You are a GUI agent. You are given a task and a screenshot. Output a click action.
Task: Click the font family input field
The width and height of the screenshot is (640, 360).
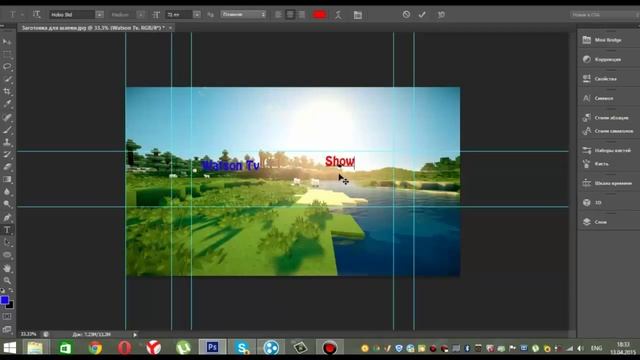(x=72, y=15)
